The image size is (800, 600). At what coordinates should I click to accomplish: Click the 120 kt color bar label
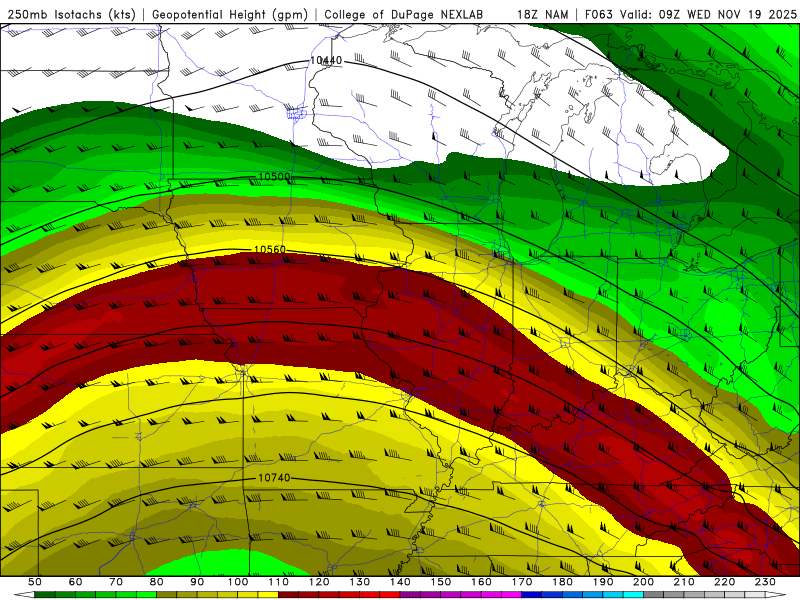pos(319,582)
